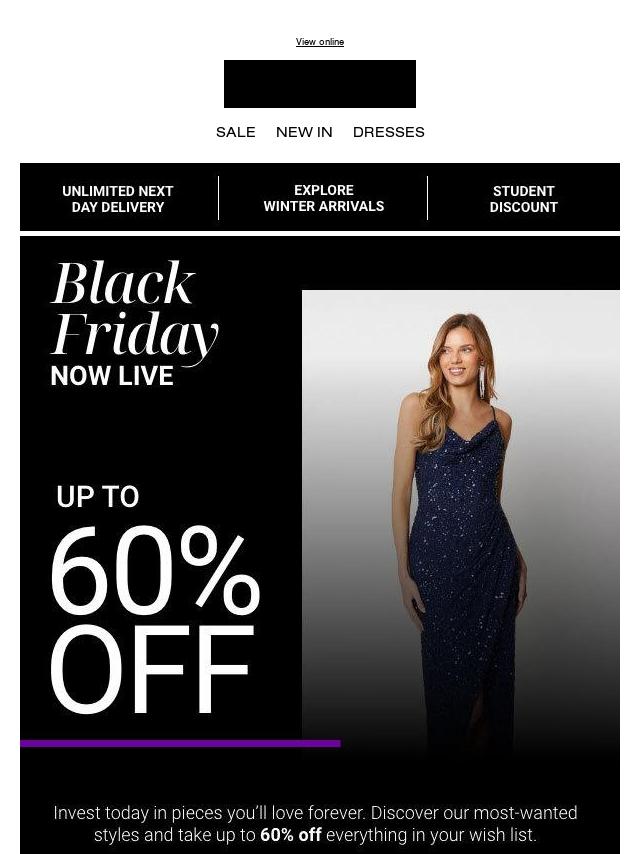Select the NOW LIVE text
640x854 pixels.
[x=112, y=376]
